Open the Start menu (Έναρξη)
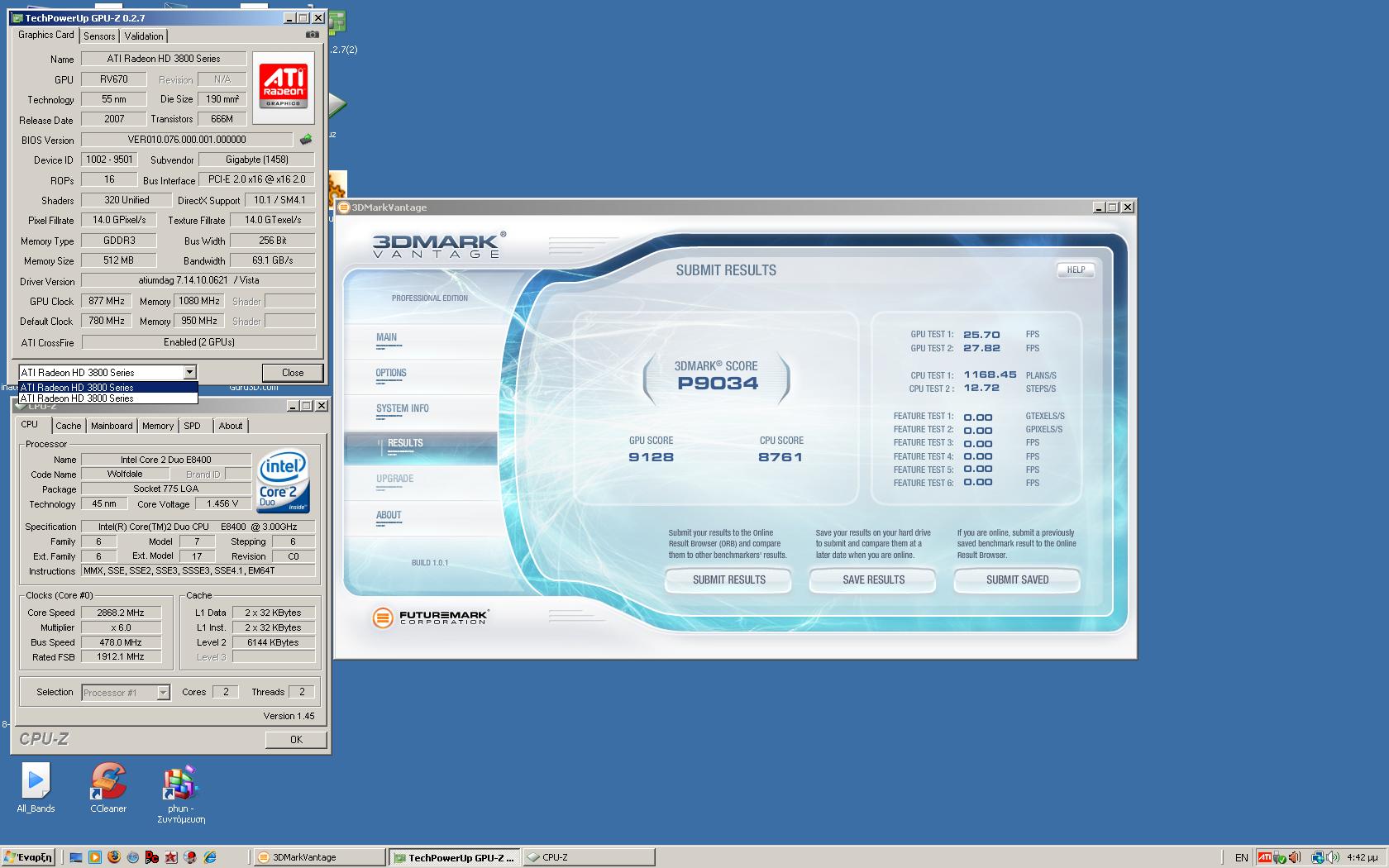This screenshot has width=1389, height=868. [28, 857]
